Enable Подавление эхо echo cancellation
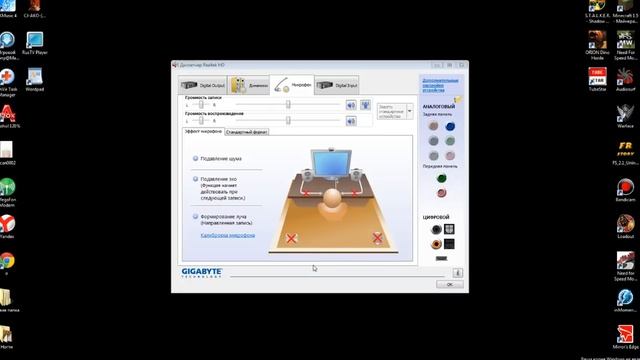 196,179
